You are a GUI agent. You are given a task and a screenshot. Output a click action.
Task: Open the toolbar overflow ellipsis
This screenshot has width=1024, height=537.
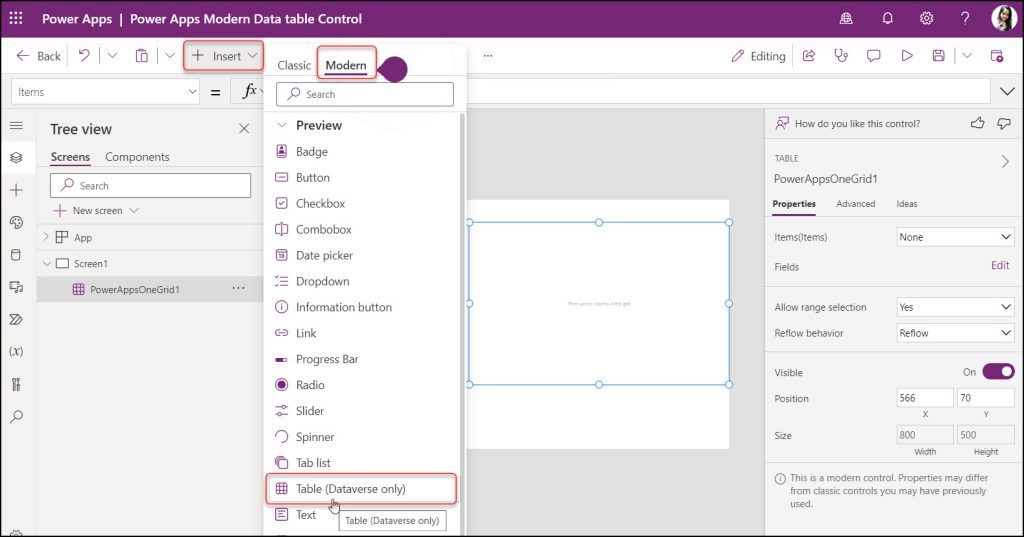(487, 56)
